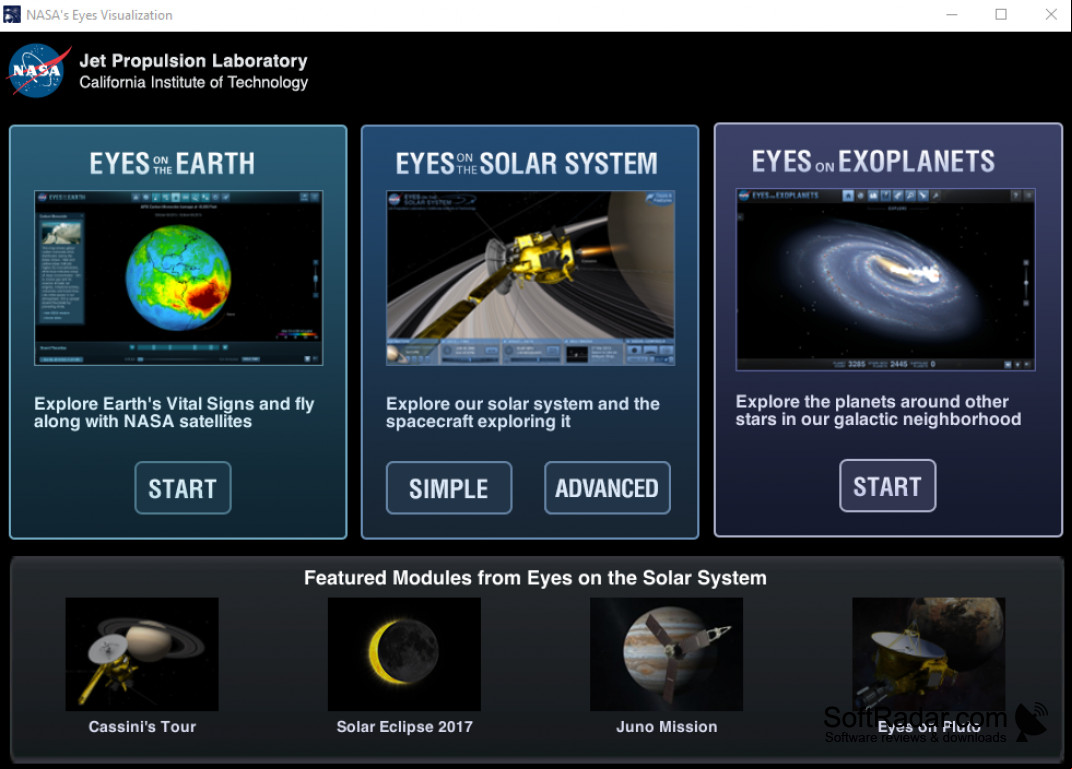Click the Cassini's Tour label
The width and height of the screenshot is (1072, 769).
click(142, 727)
